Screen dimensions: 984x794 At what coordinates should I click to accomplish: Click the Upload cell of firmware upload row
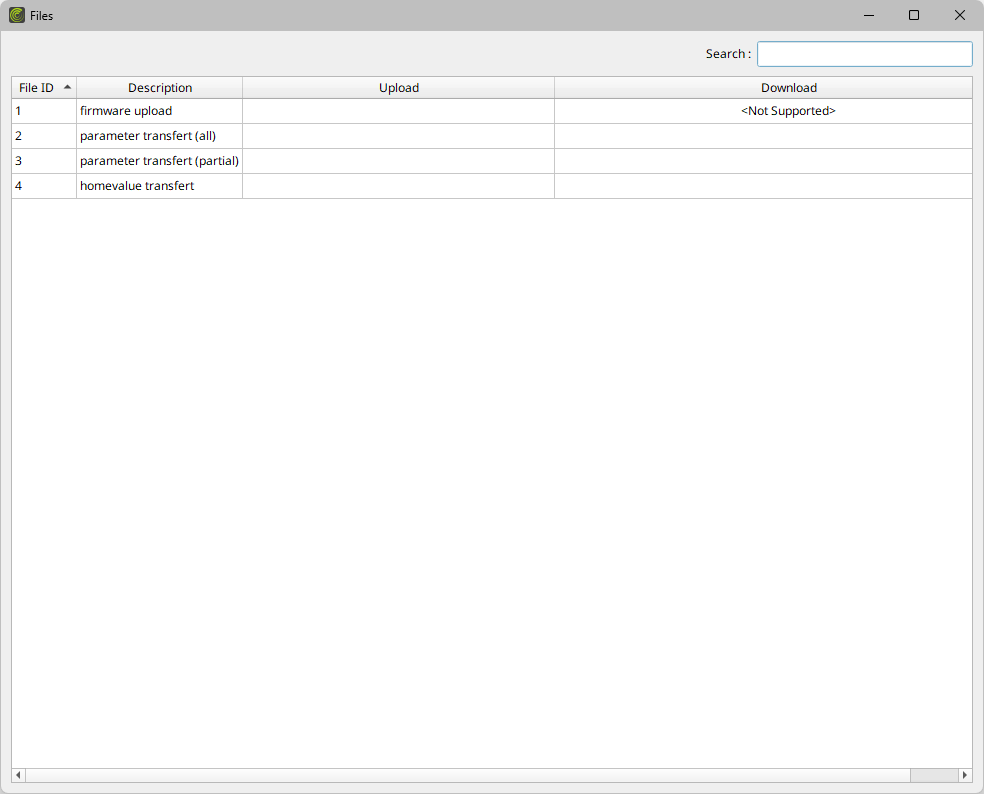pos(398,111)
